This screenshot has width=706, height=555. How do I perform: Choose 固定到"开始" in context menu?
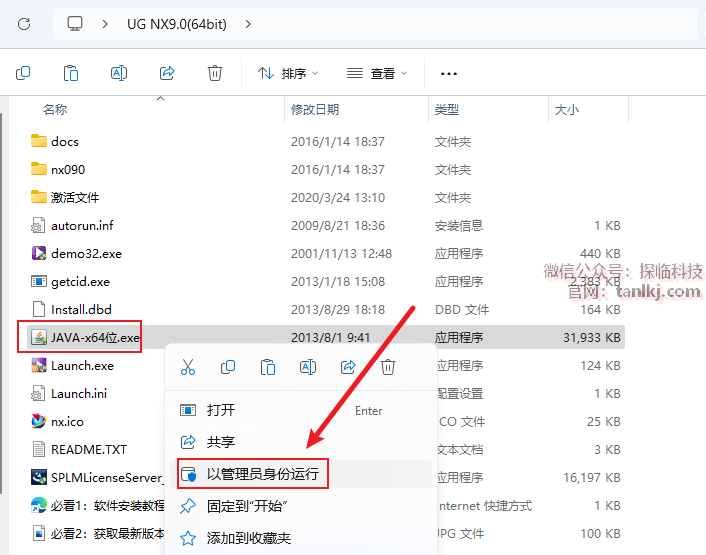pos(301,506)
